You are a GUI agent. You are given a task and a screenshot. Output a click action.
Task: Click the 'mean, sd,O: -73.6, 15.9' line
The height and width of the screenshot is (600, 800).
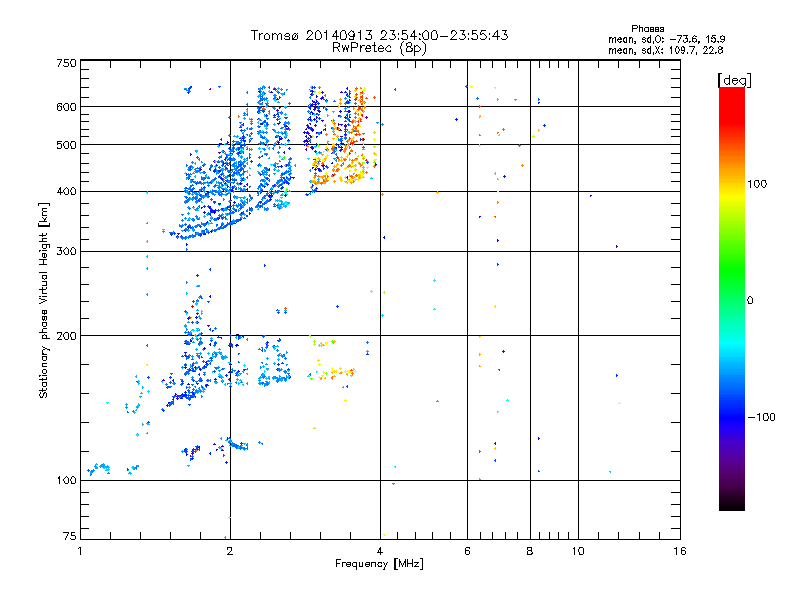(666, 39)
